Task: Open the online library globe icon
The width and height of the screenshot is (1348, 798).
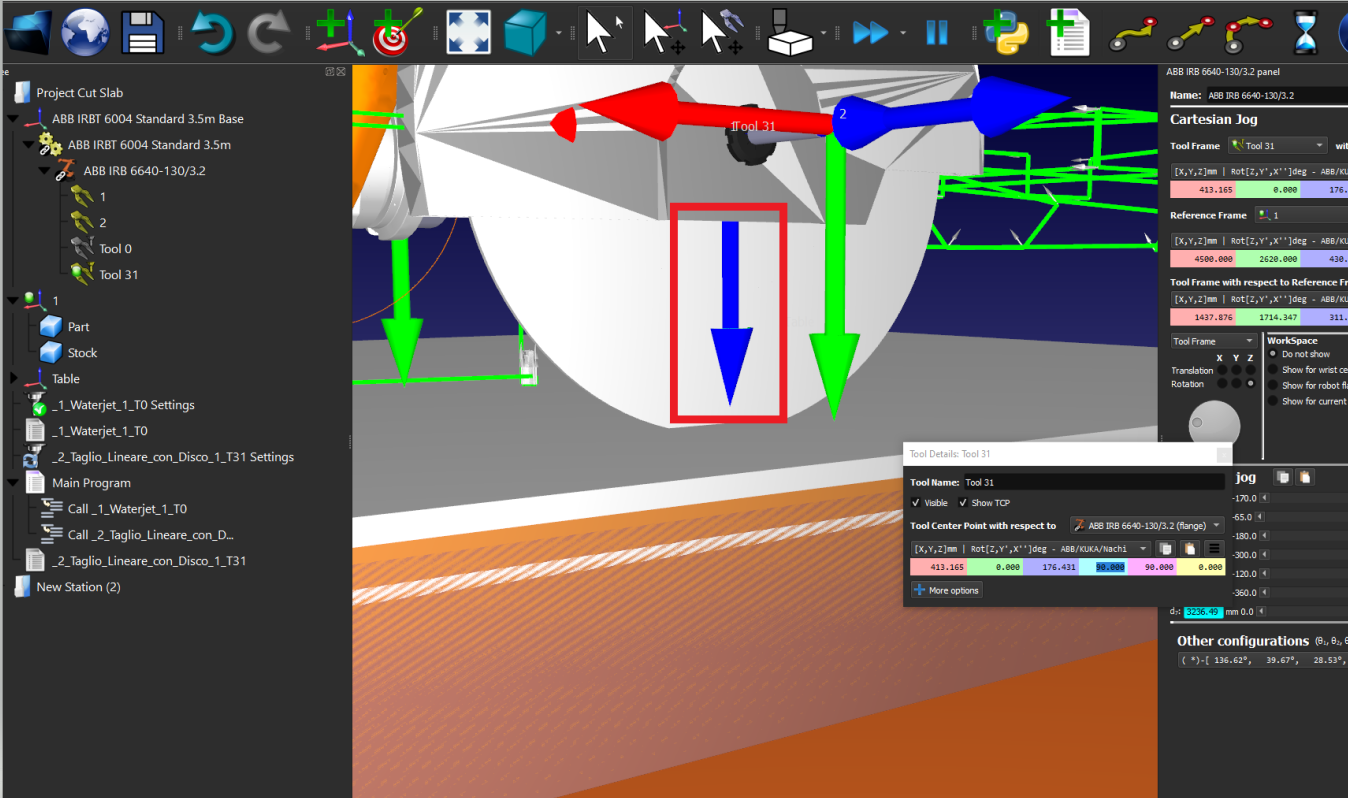Action: point(85,33)
